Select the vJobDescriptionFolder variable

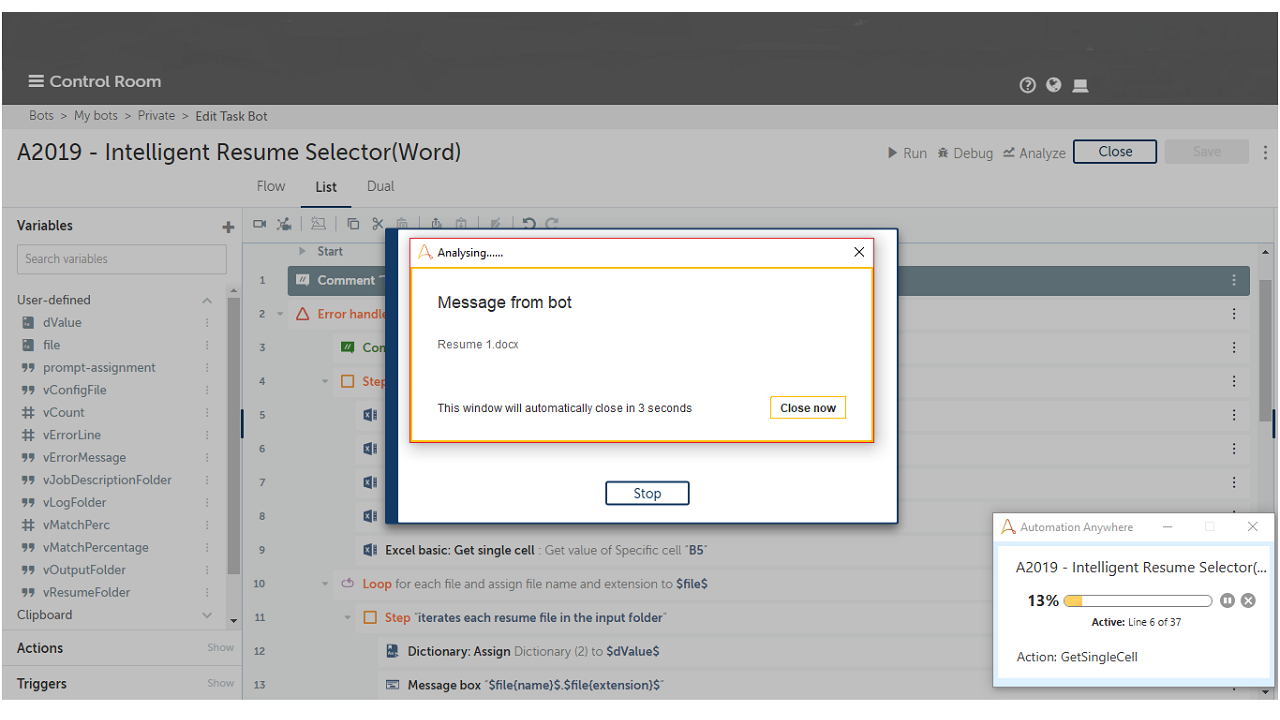pos(107,480)
